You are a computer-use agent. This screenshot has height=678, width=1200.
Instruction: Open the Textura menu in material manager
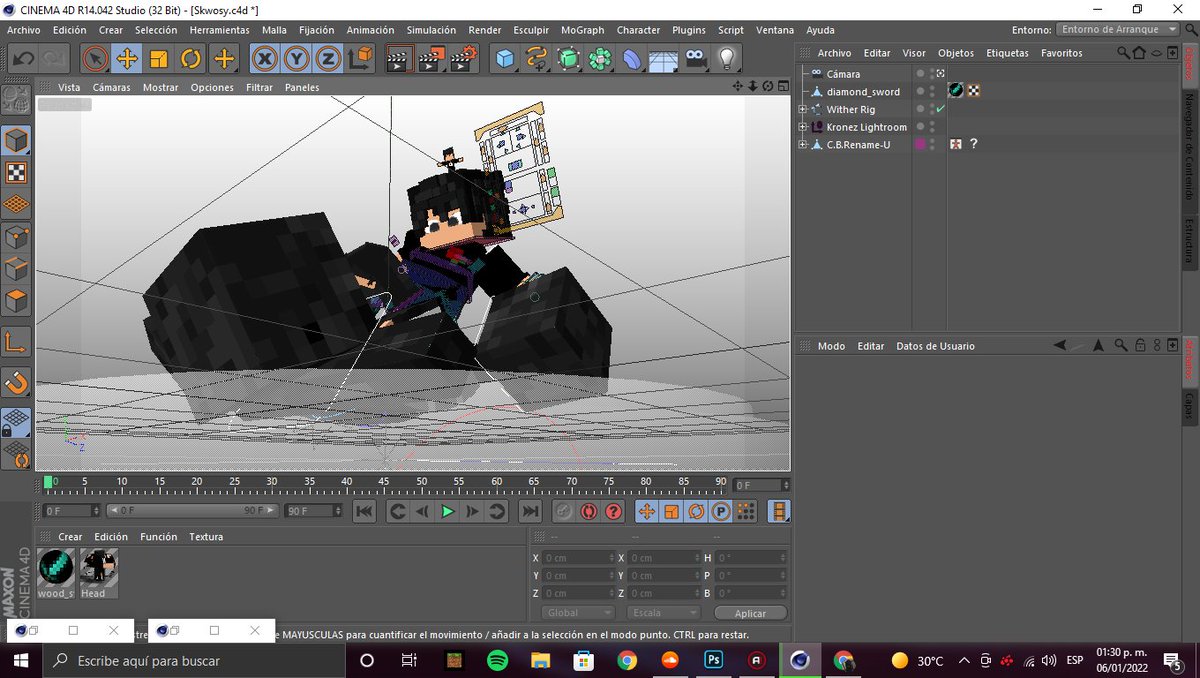206,537
